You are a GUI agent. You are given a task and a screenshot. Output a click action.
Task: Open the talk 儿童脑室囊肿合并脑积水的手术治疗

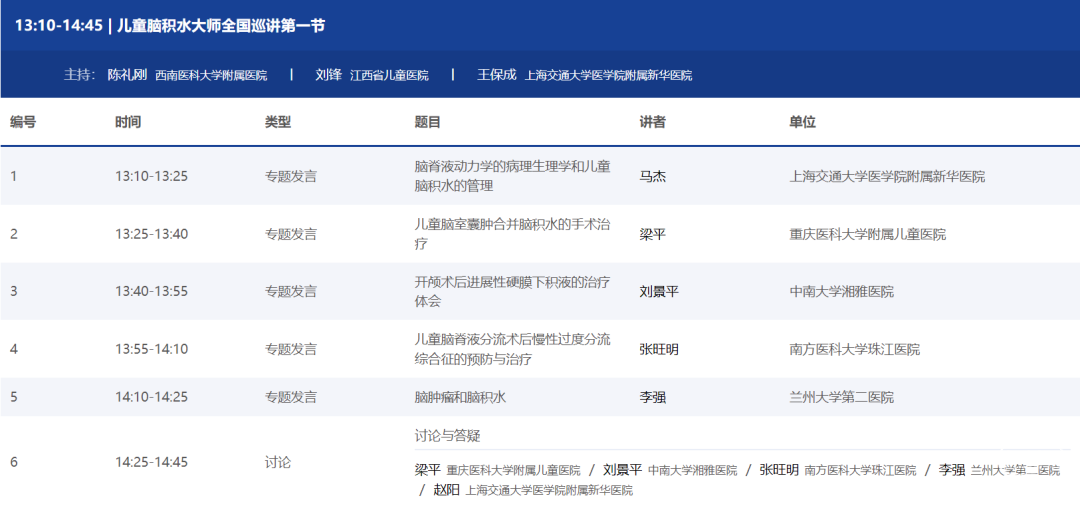pos(512,234)
